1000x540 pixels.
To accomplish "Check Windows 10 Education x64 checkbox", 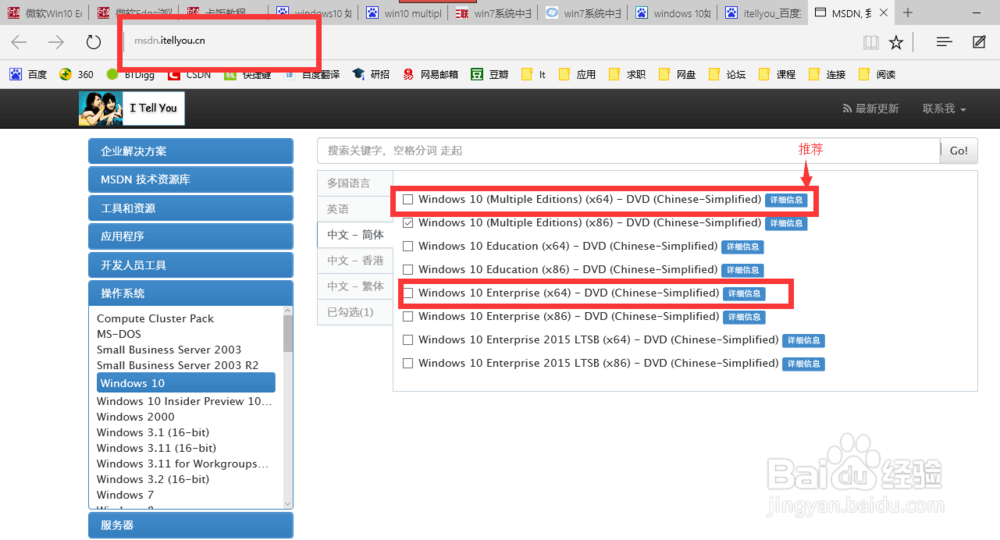I will pos(408,246).
